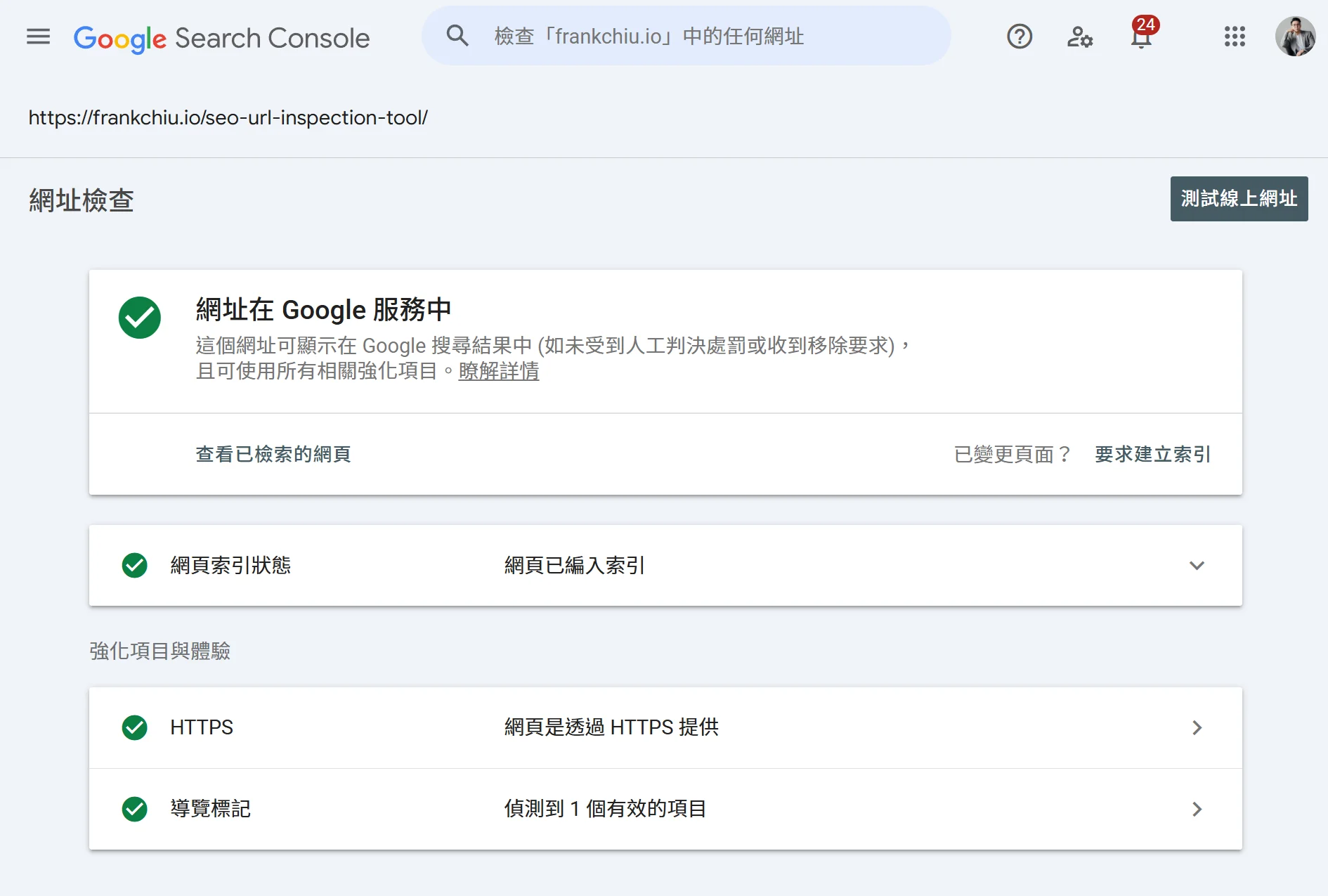The width and height of the screenshot is (1328, 896).
Task: Focus the URL inspection search field
Action: pos(703,37)
